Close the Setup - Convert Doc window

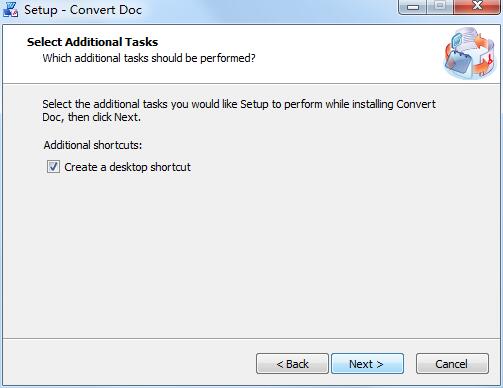pyautogui.click(x=477, y=7)
